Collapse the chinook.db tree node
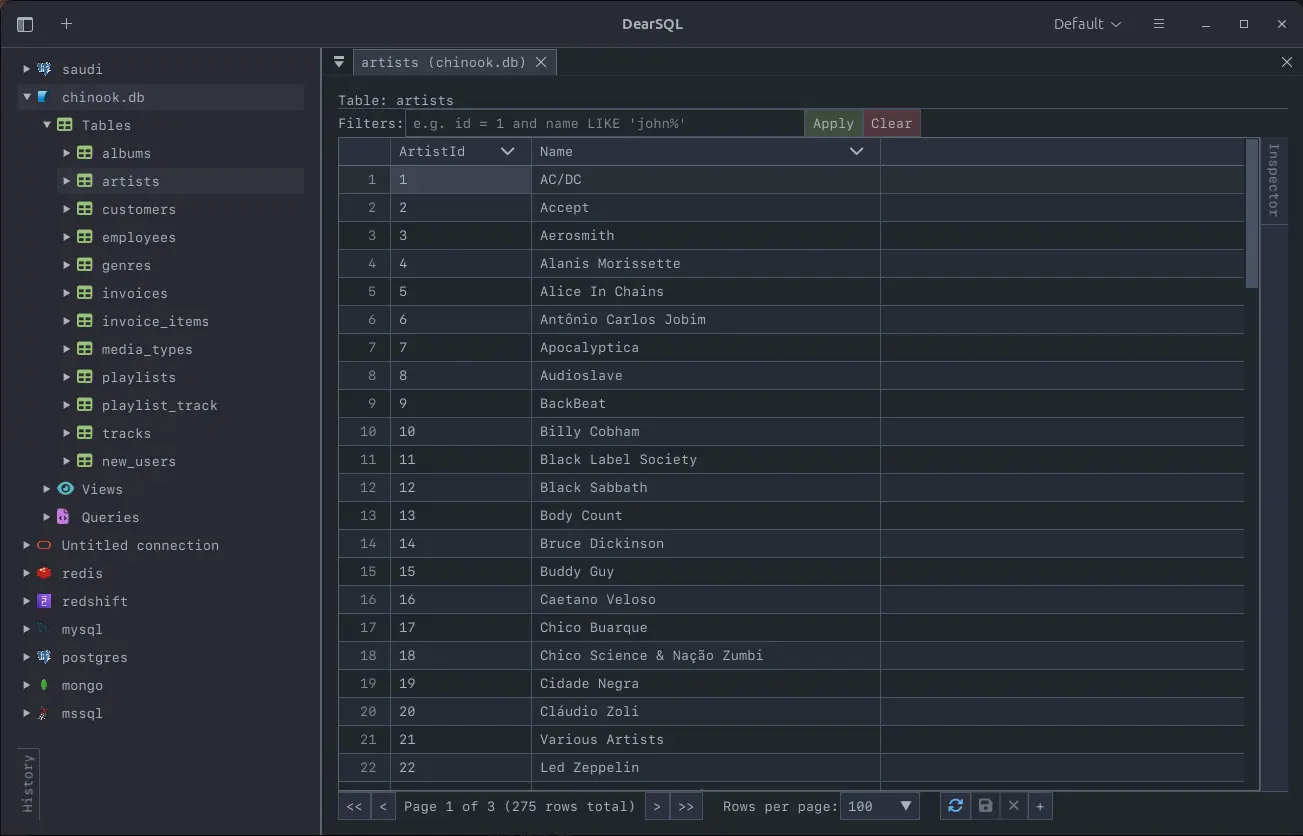Viewport: 1303px width, 836px height. pyautogui.click(x=27, y=97)
